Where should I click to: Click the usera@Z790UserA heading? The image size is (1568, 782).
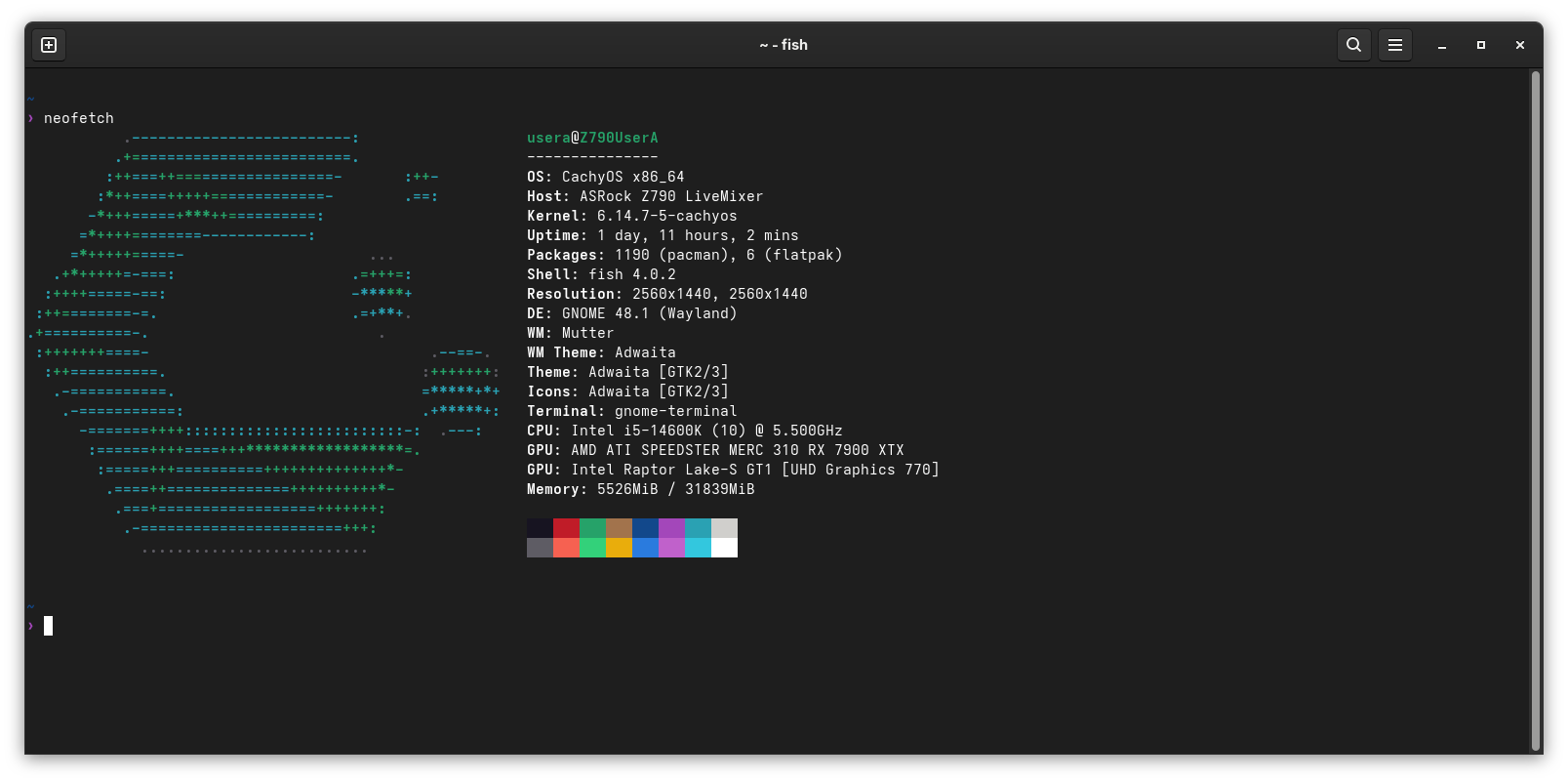click(592, 138)
